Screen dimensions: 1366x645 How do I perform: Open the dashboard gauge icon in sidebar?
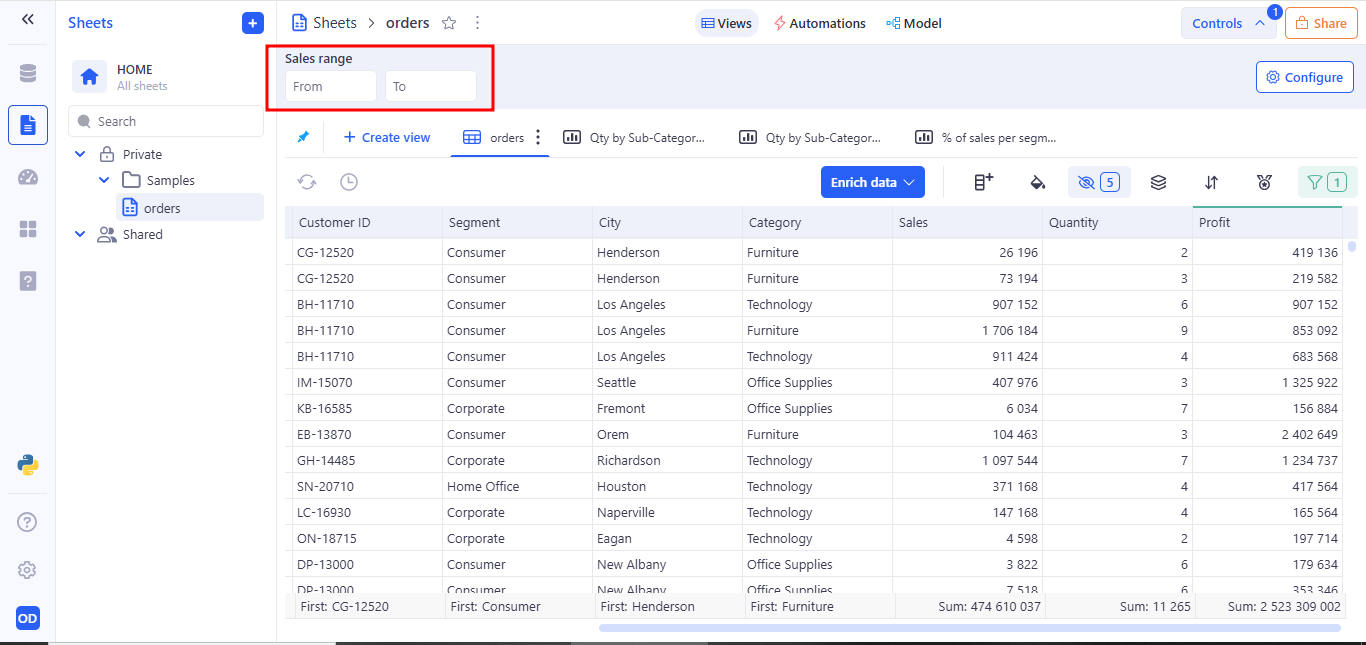27,177
